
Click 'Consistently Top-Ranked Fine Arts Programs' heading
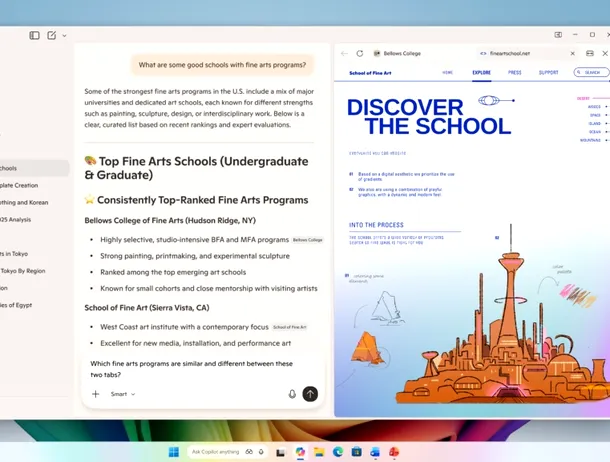point(196,200)
